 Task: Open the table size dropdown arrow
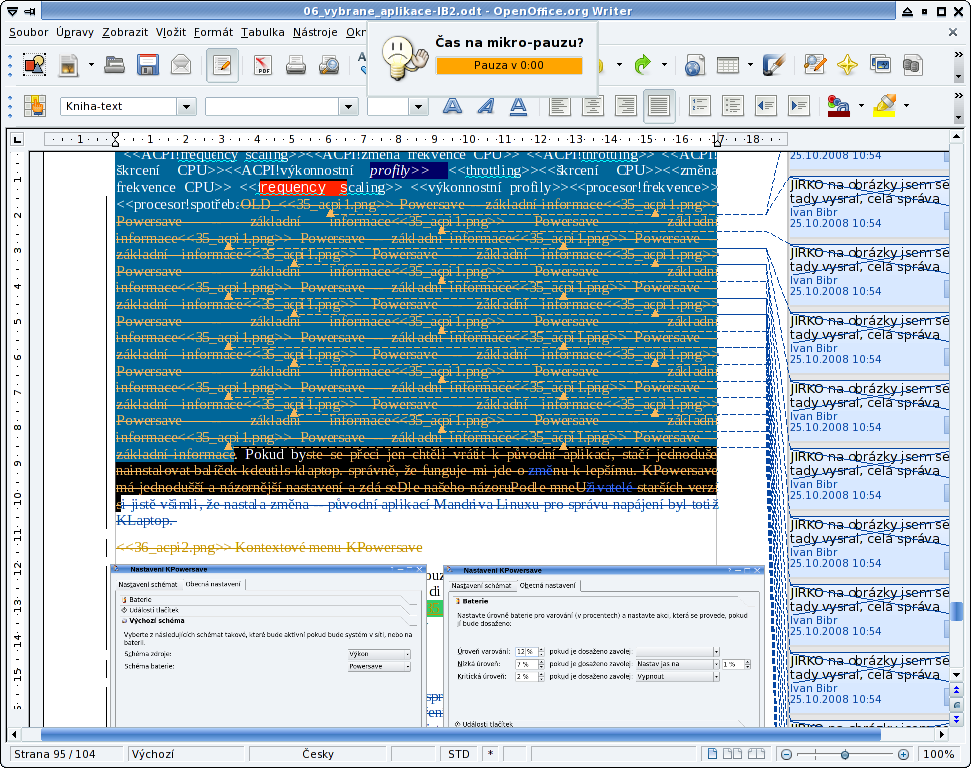pyautogui.click(x=750, y=64)
